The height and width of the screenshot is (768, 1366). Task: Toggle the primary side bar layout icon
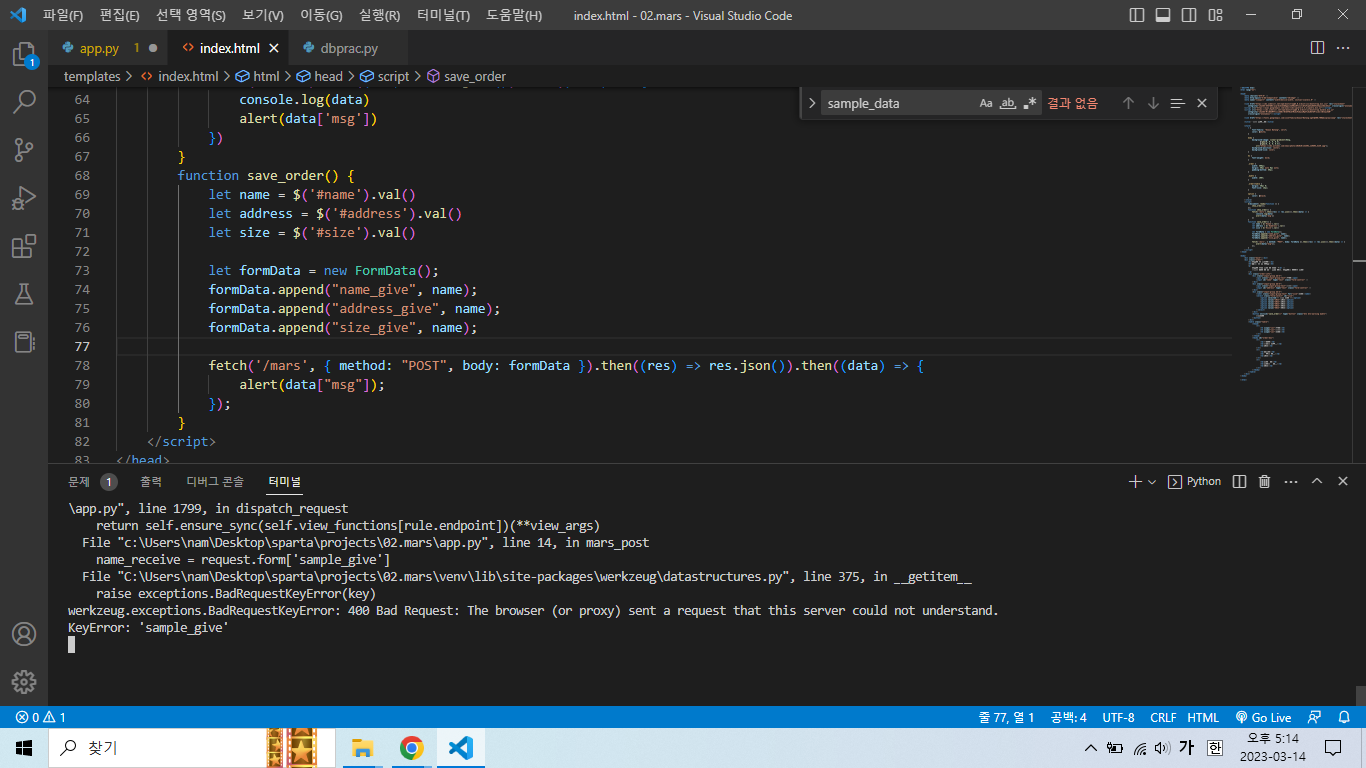(1137, 15)
